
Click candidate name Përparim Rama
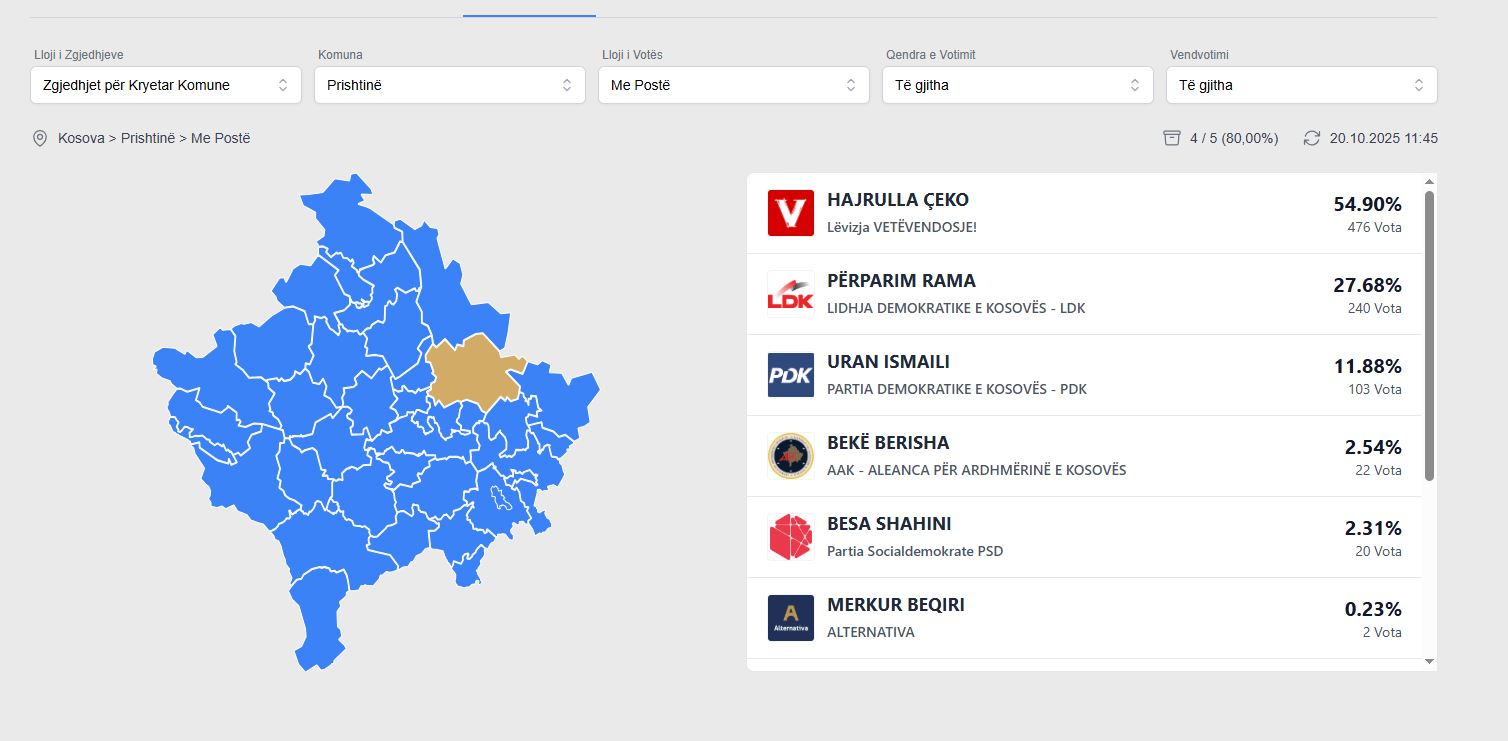tap(901, 281)
